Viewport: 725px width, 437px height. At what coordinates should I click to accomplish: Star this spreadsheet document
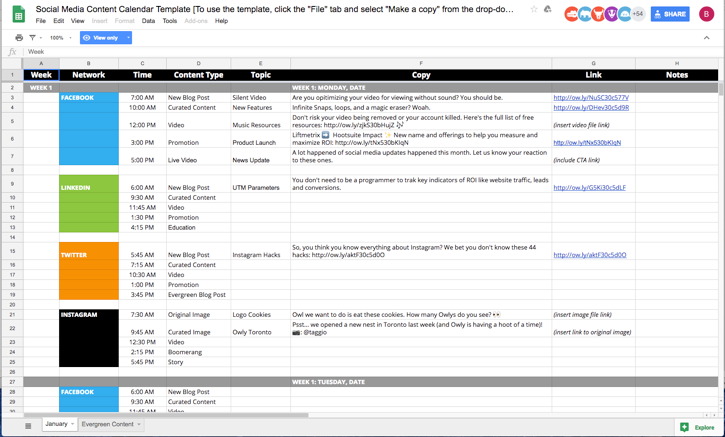point(534,9)
